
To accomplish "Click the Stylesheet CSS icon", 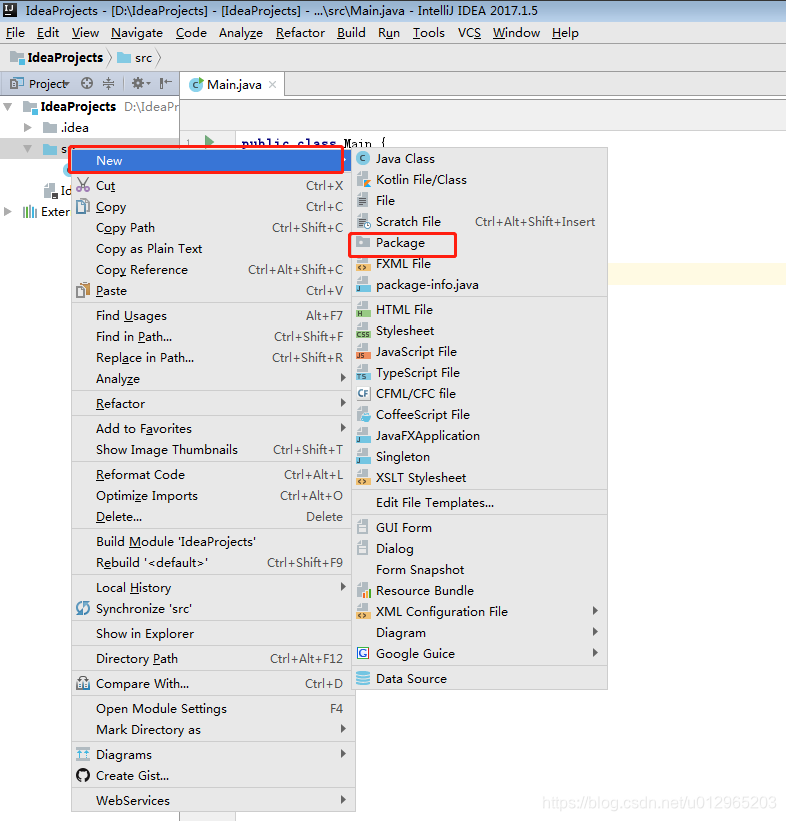I will coord(363,330).
